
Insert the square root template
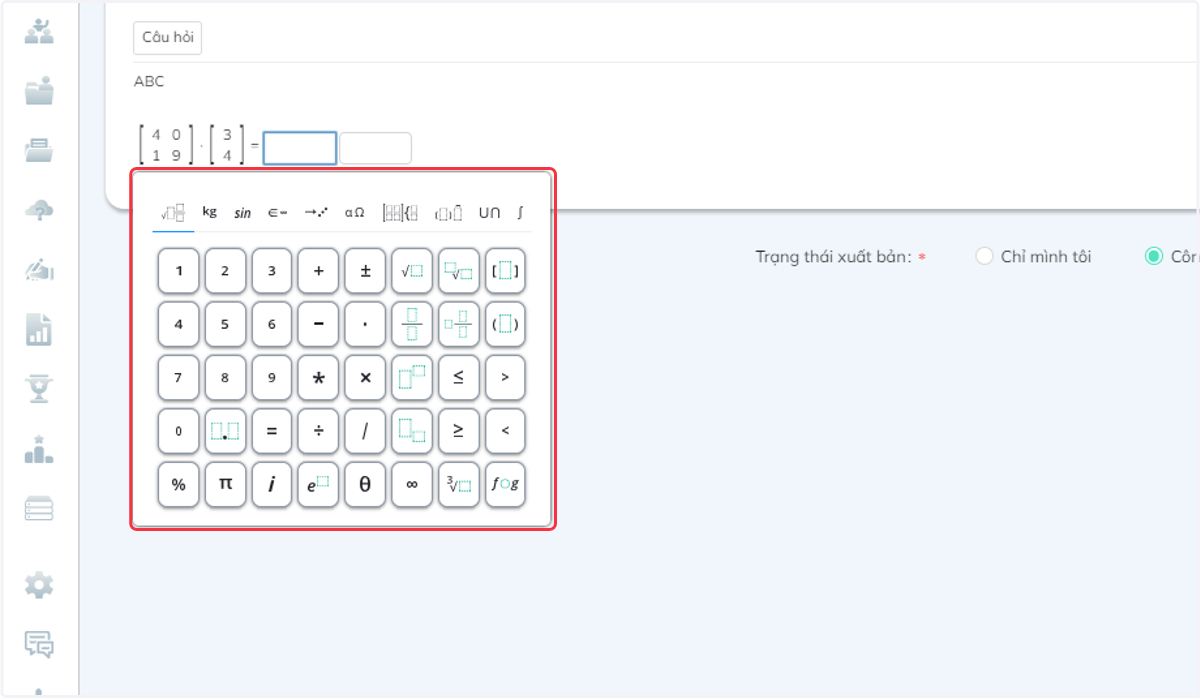412,270
